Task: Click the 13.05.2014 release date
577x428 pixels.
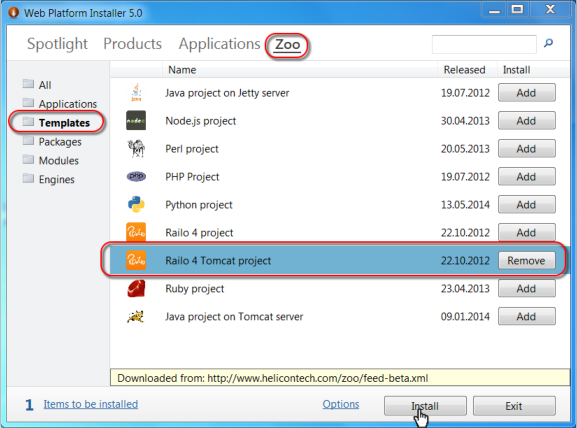Action: 465,205
